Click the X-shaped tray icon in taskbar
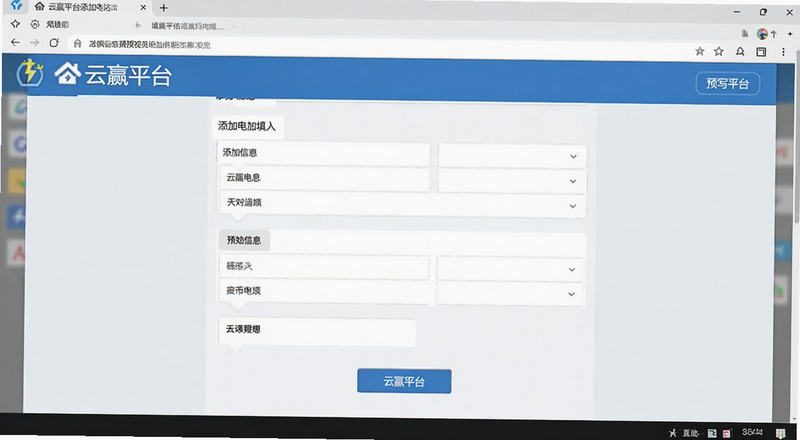Screen dimensions: 800x440 [x=673, y=433]
